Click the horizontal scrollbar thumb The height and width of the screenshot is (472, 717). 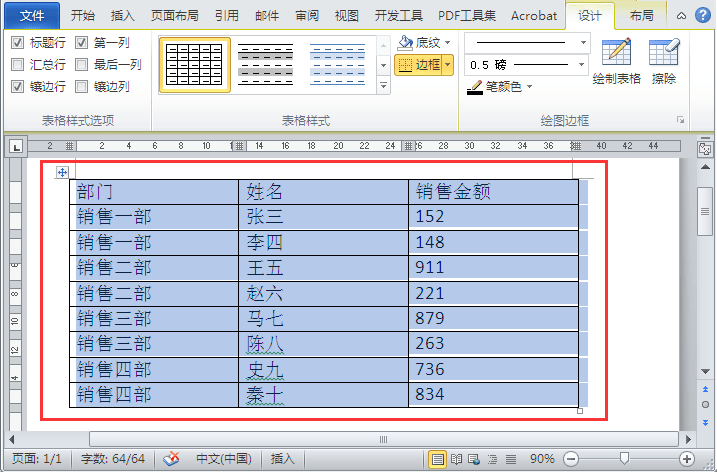pyautogui.click(x=383, y=440)
